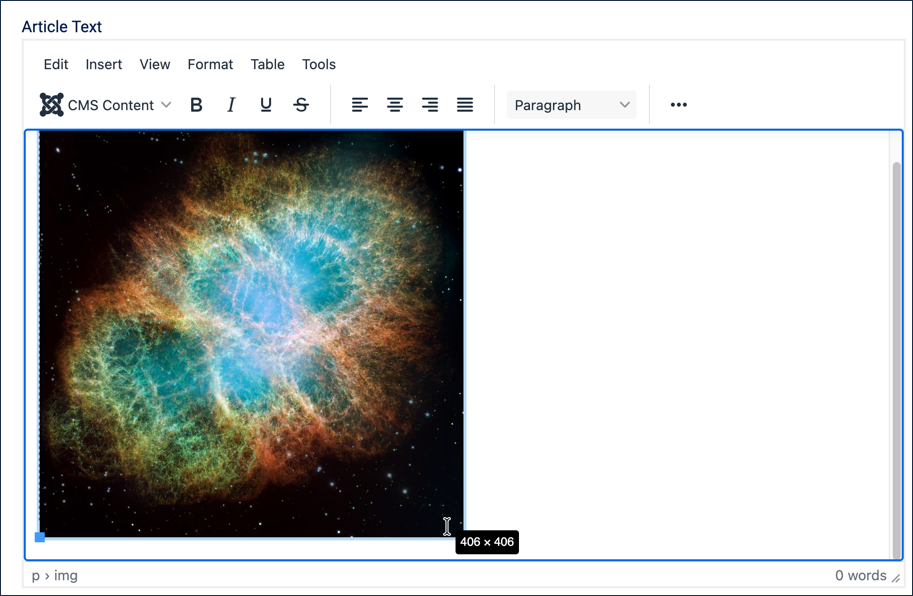Align text right
Screen dimensions: 913x596
pyautogui.click(x=430, y=105)
